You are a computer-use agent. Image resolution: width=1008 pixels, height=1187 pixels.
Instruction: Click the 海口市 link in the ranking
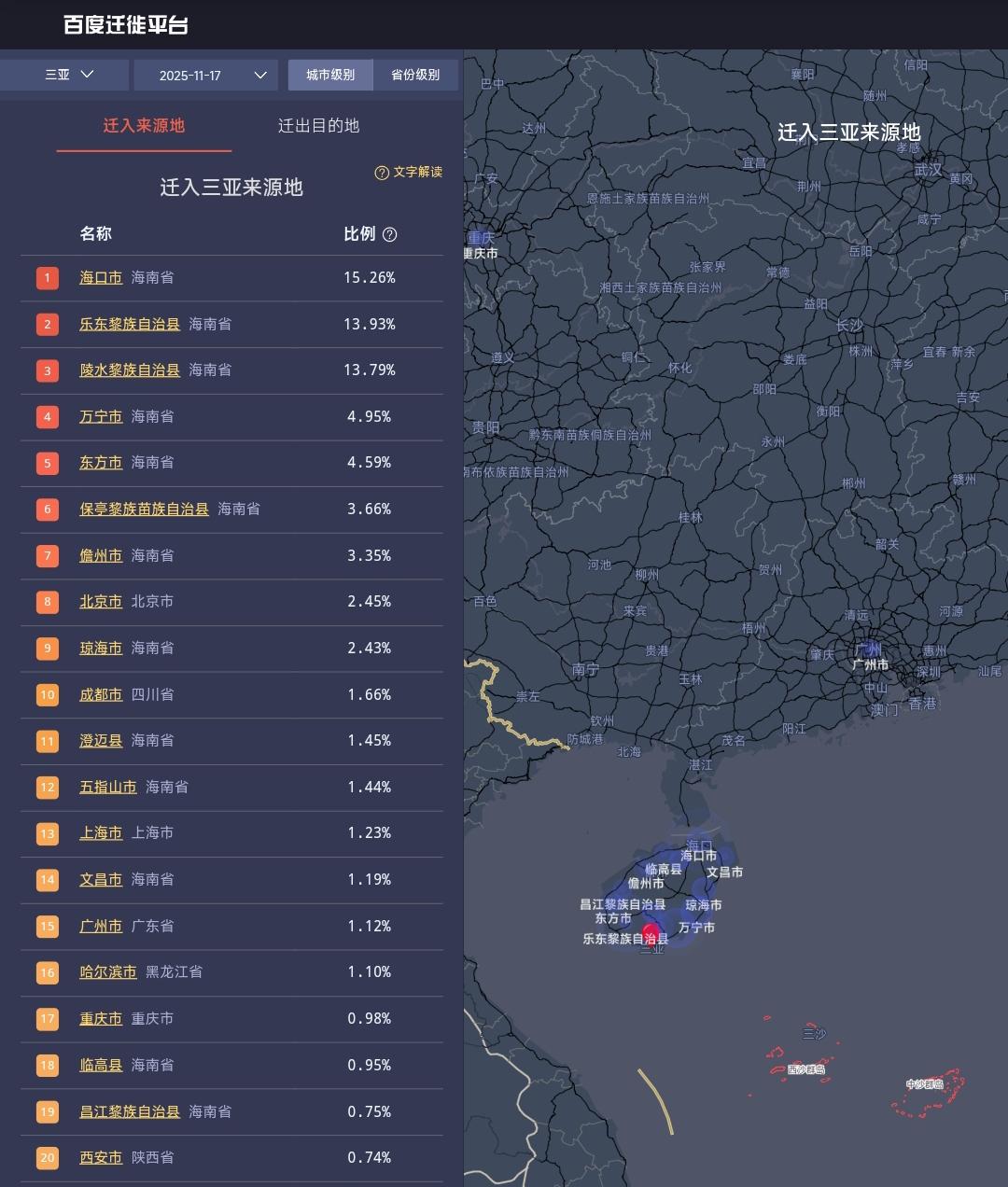[x=101, y=277]
